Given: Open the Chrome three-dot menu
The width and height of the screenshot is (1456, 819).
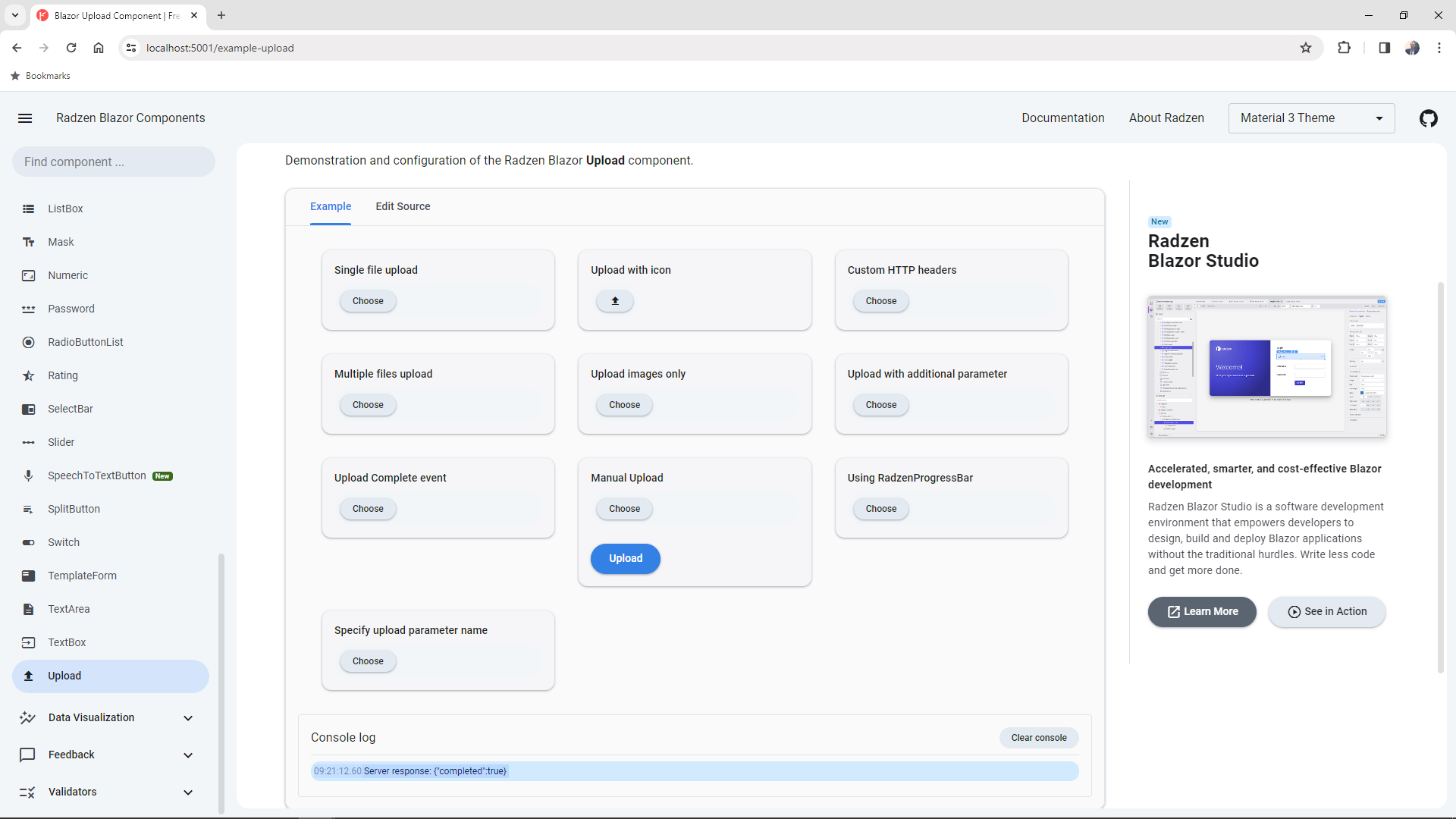Looking at the screenshot, I should click(x=1439, y=48).
